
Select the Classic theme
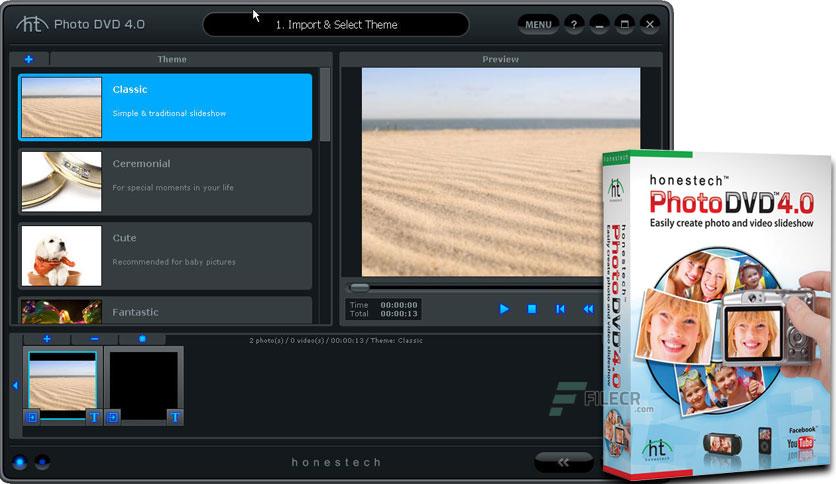165,108
